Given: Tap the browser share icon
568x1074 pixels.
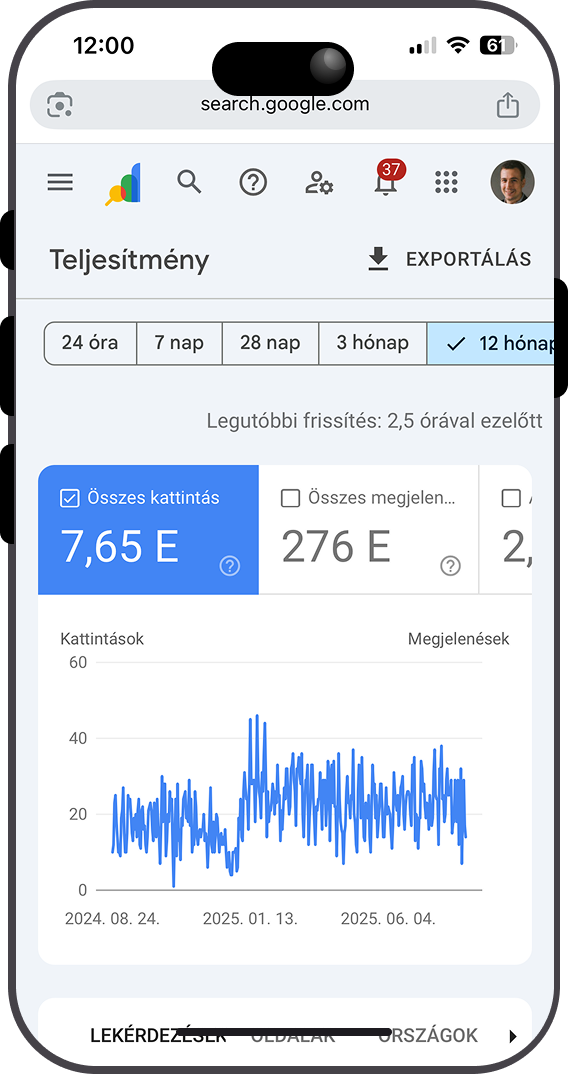Looking at the screenshot, I should pos(508,105).
